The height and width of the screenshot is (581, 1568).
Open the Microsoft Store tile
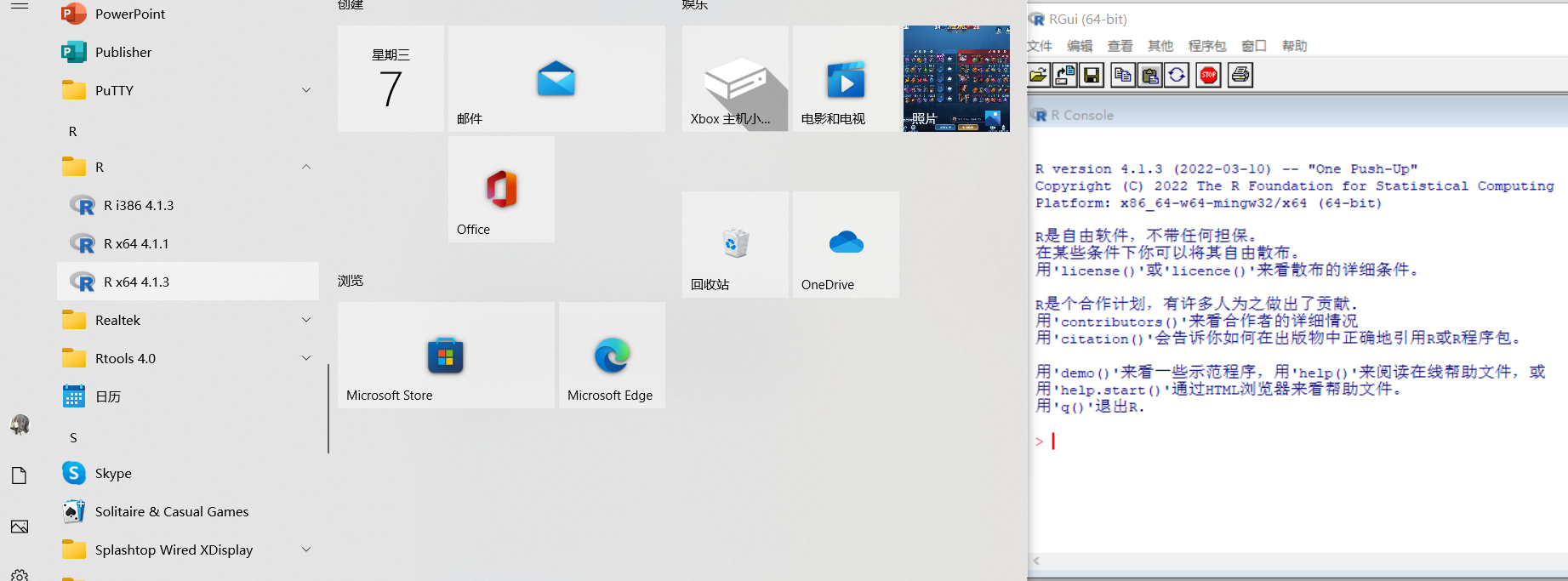pos(446,355)
